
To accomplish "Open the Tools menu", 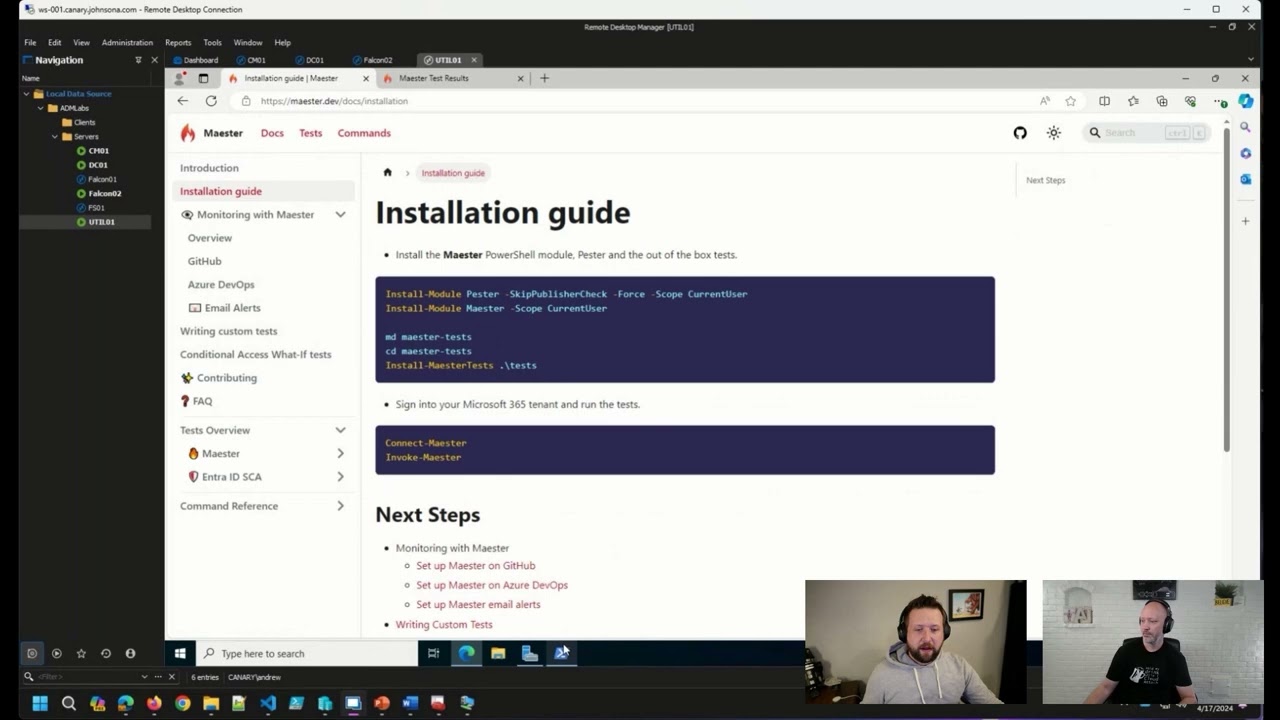I will tap(212, 43).
